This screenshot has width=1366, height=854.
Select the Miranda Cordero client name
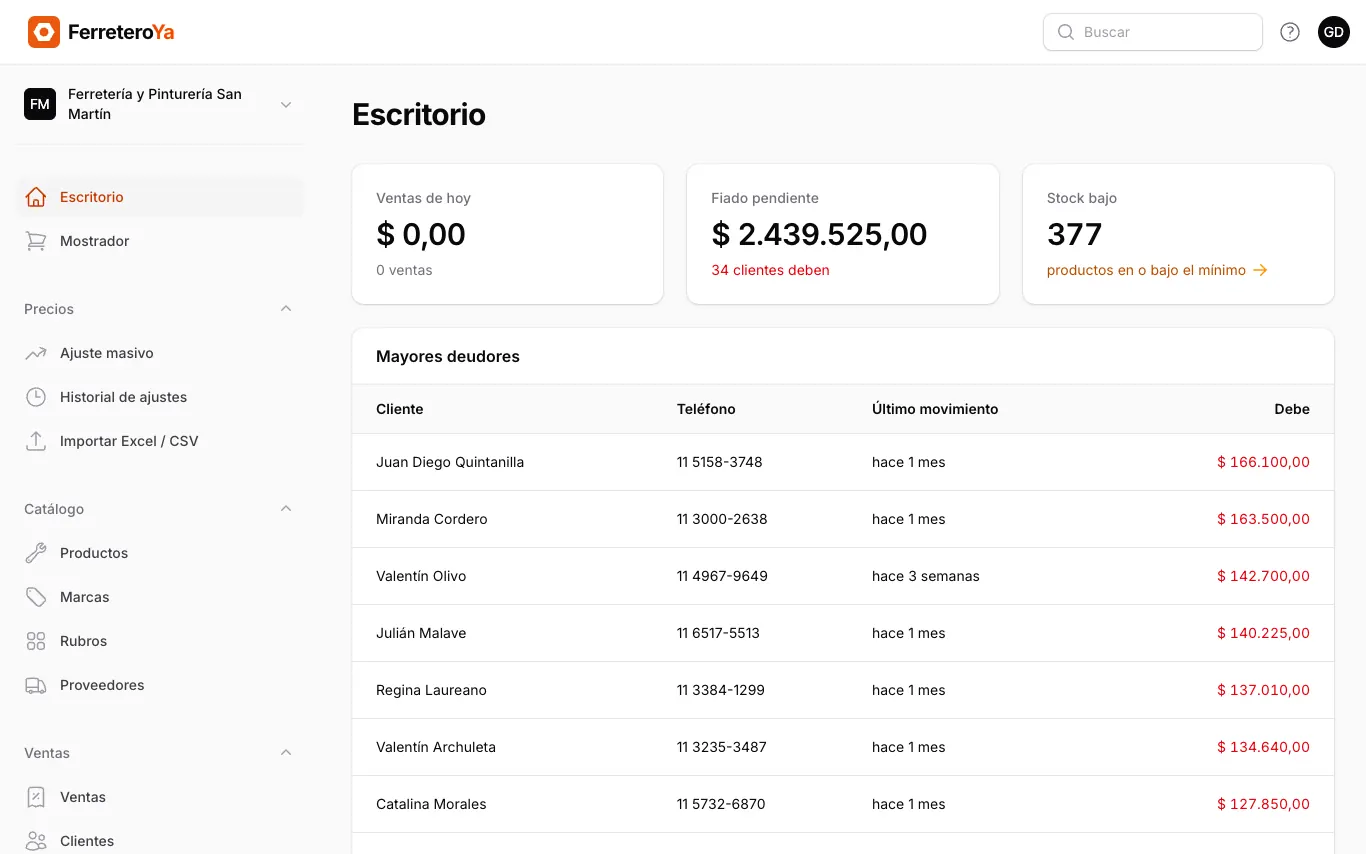click(432, 519)
